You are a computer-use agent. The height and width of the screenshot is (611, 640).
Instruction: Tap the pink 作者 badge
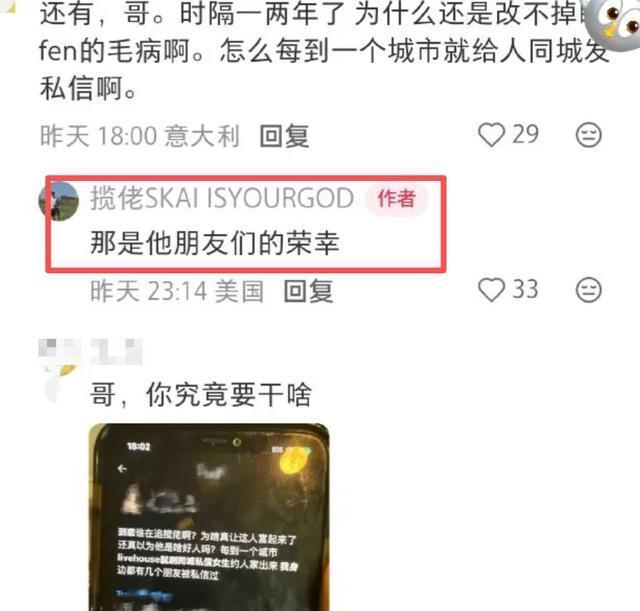(396, 199)
